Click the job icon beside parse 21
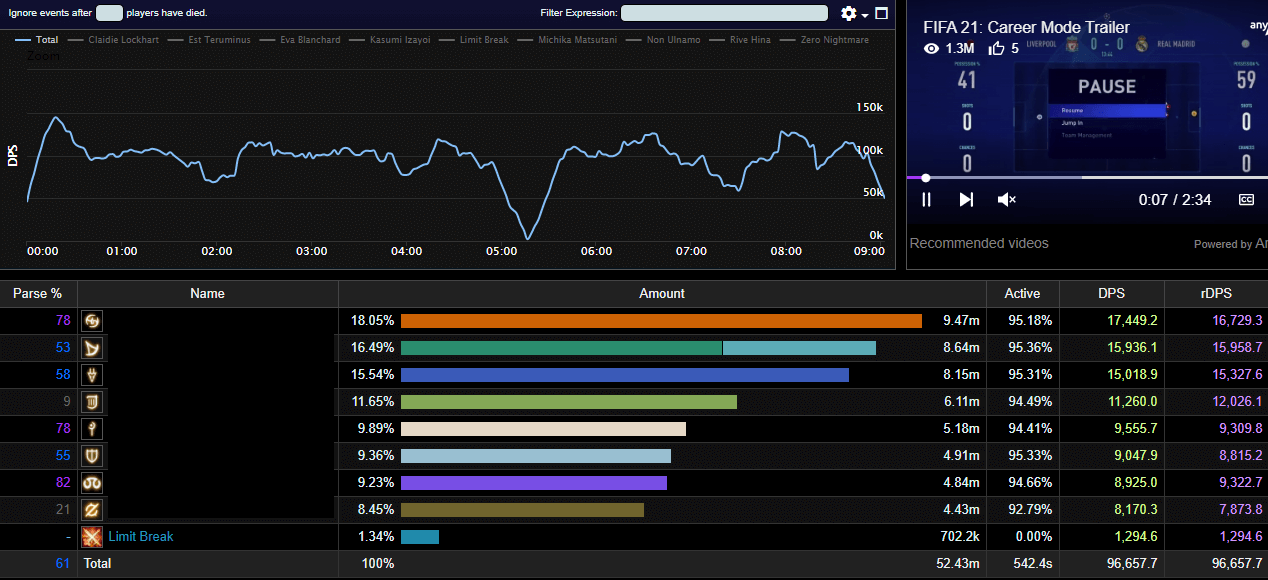Viewport: 1268px width, 580px height. [x=92, y=510]
